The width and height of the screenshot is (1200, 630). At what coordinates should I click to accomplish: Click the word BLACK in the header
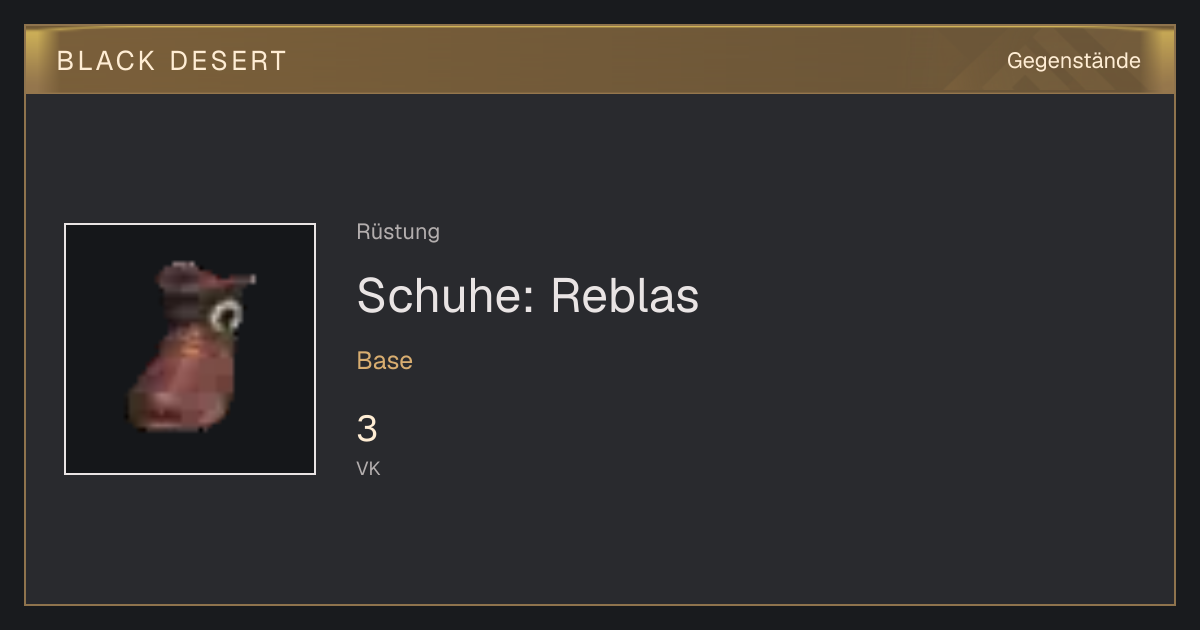click(x=106, y=61)
